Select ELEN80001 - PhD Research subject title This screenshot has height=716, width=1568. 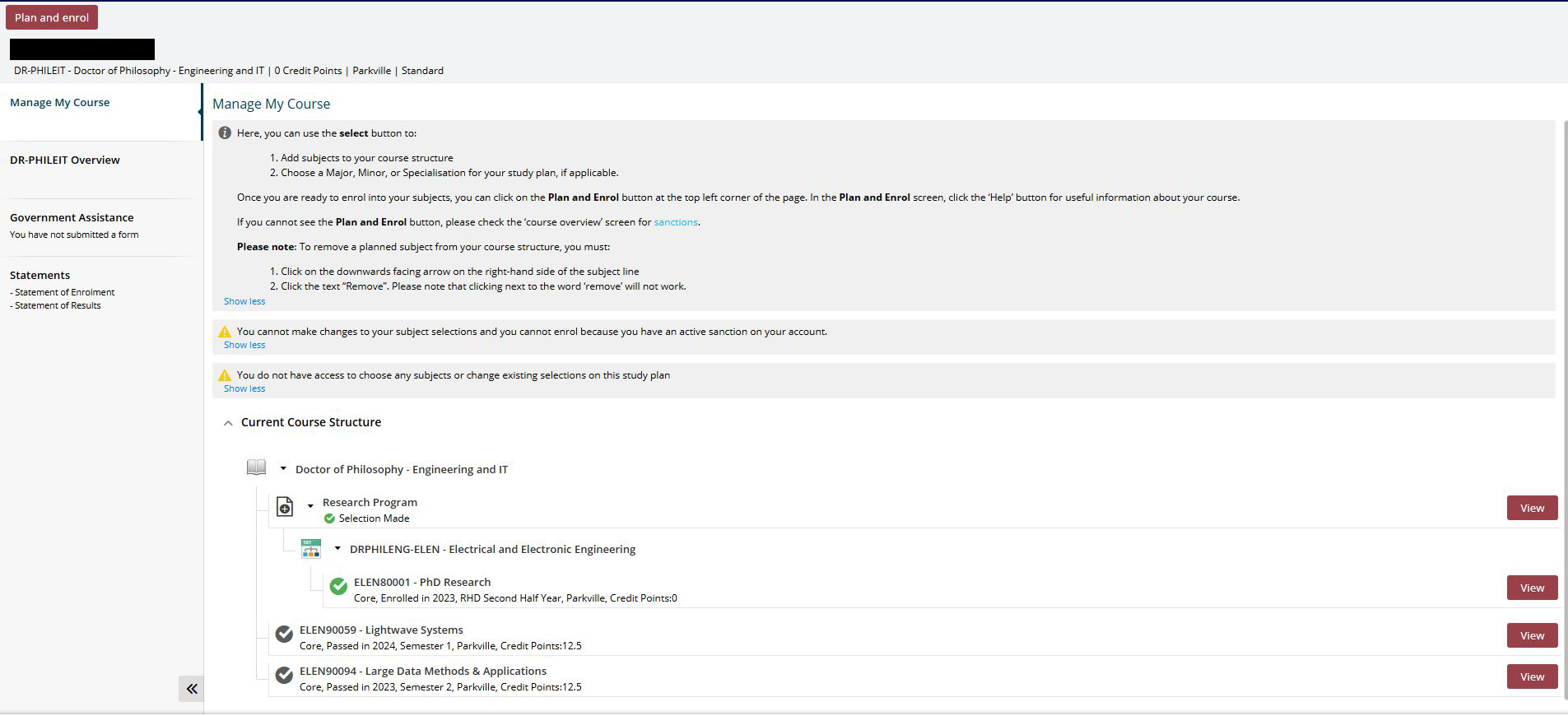[422, 582]
